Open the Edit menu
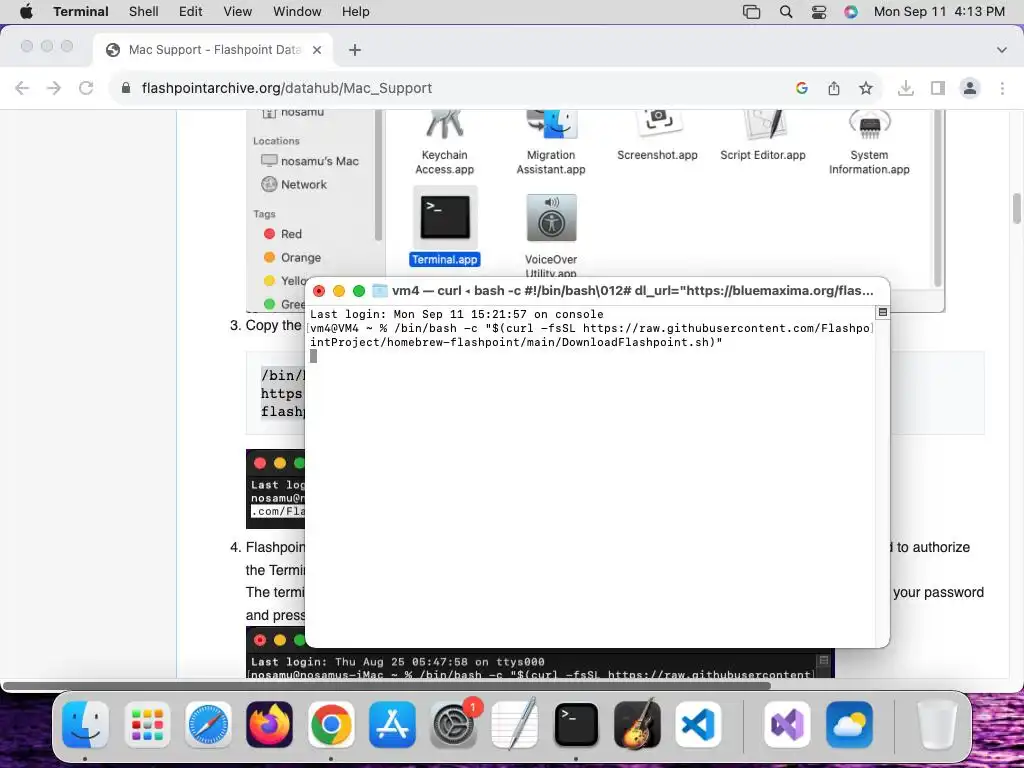Viewport: 1024px width, 768px height. point(191,12)
